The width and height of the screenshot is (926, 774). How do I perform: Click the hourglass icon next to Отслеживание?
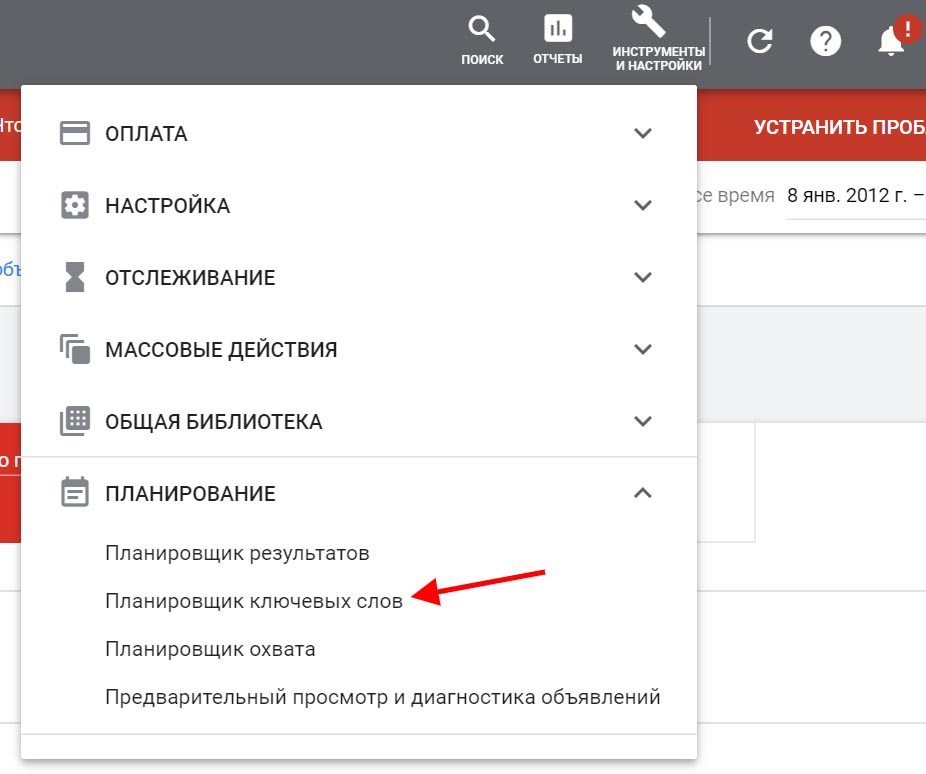[75, 277]
